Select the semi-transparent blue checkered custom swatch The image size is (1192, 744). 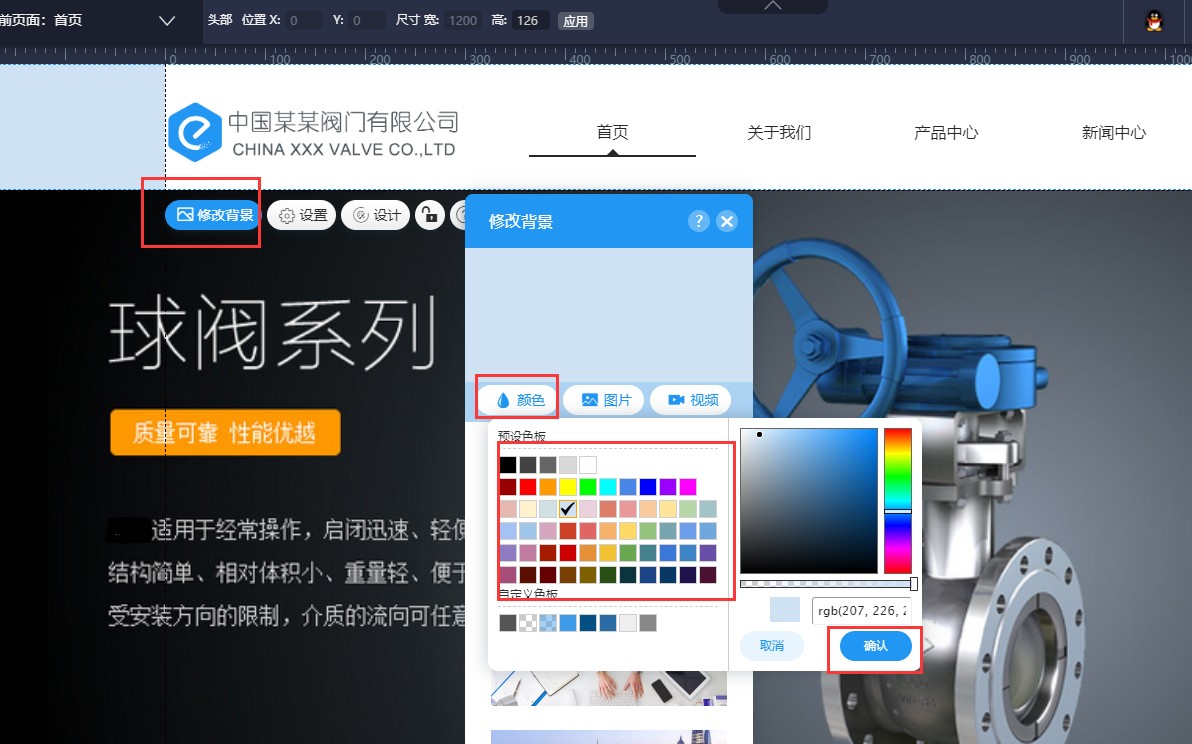[x=547, y=623]
